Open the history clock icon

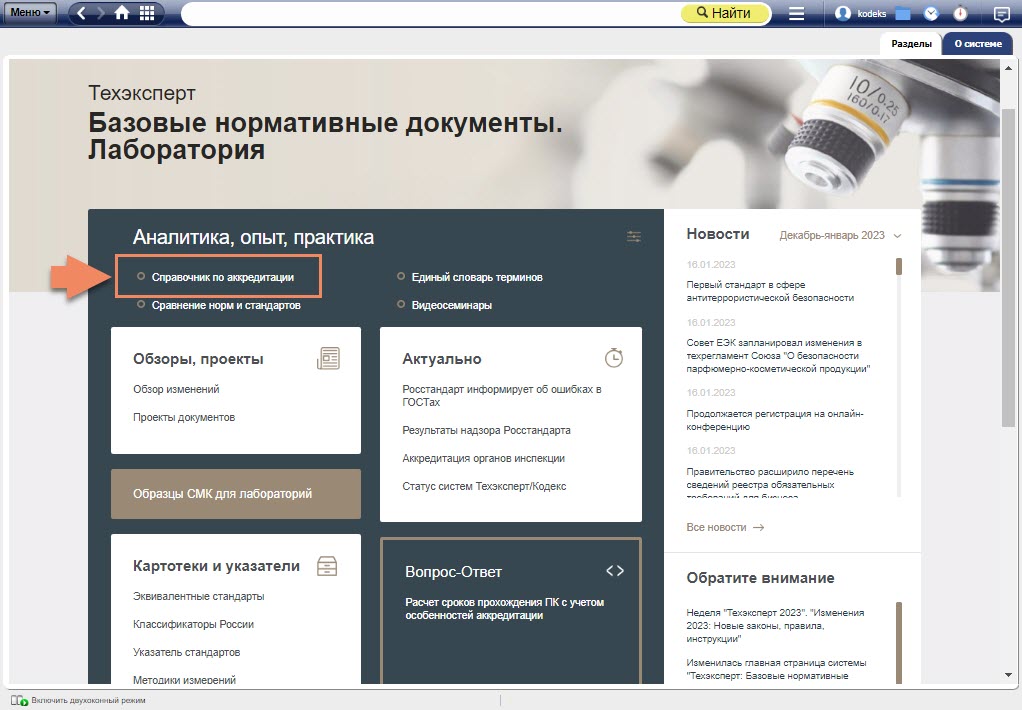coord(931,14)
